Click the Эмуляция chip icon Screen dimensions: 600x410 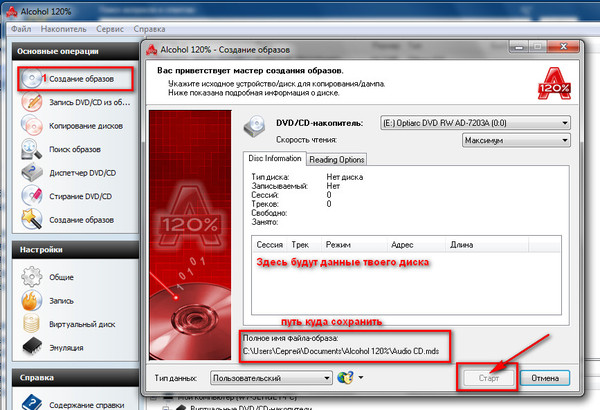point(32,347)
